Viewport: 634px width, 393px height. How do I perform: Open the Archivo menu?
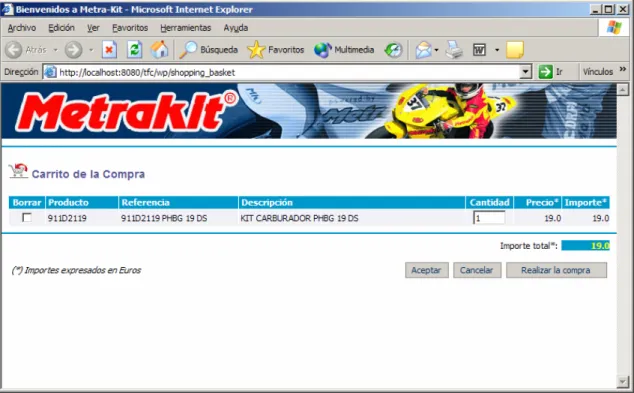coord(22,28)
